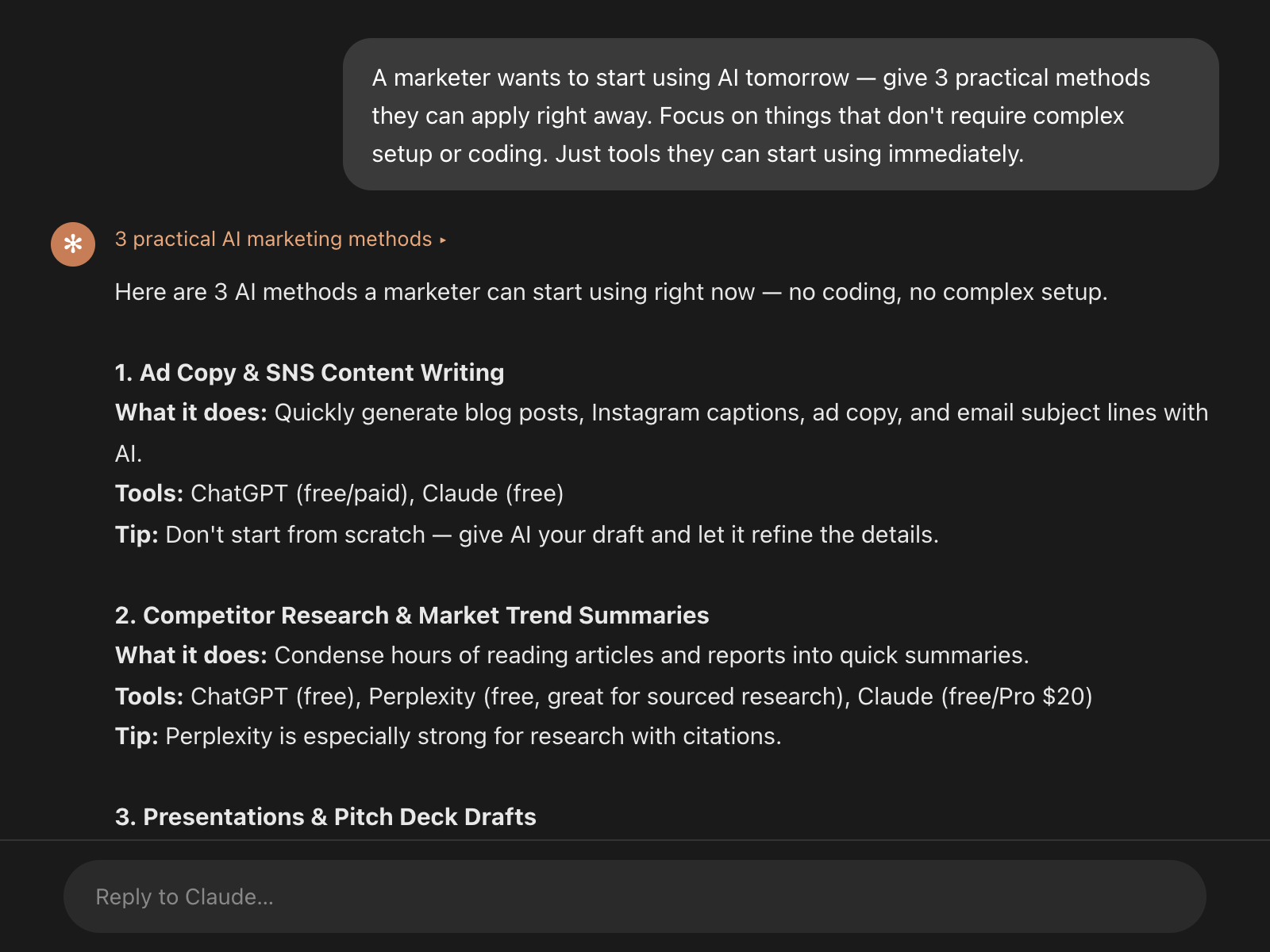Click "Claude (free/Pro $20)" text in the tools list
The image size is (1270, 952).
(975, 697)
